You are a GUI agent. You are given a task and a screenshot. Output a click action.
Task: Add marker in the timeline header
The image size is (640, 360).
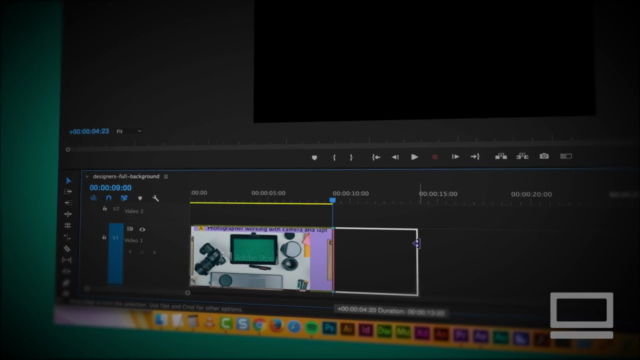pyautogui.click(x=140, y=198)
